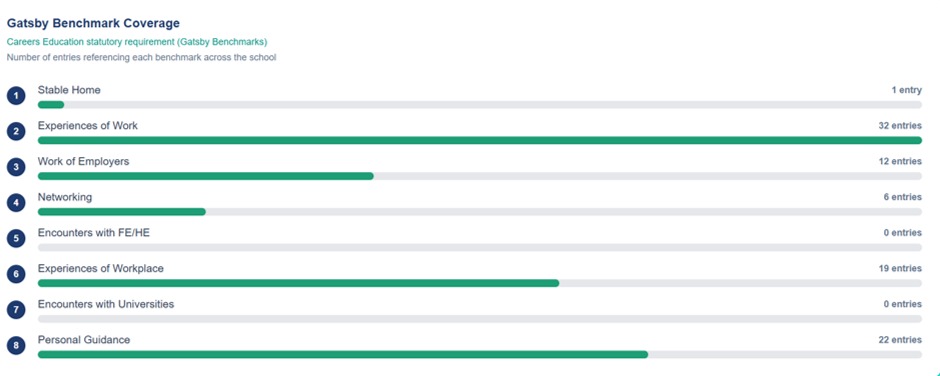Click the Personal Guidance progress bar
This screenshot has width=940, height=376.
[480, 354]
